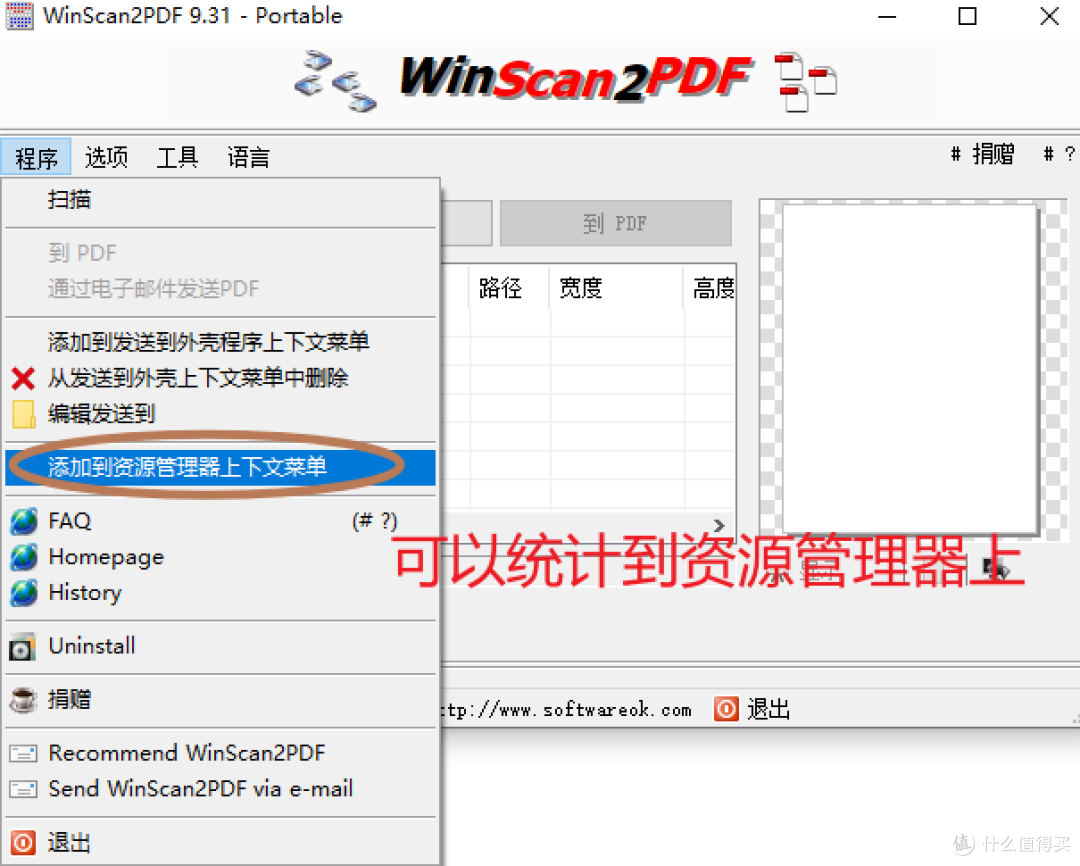This screenshot has height=866, width=1080.
Task: Click the red exit icon in menu
Action: 23,843
